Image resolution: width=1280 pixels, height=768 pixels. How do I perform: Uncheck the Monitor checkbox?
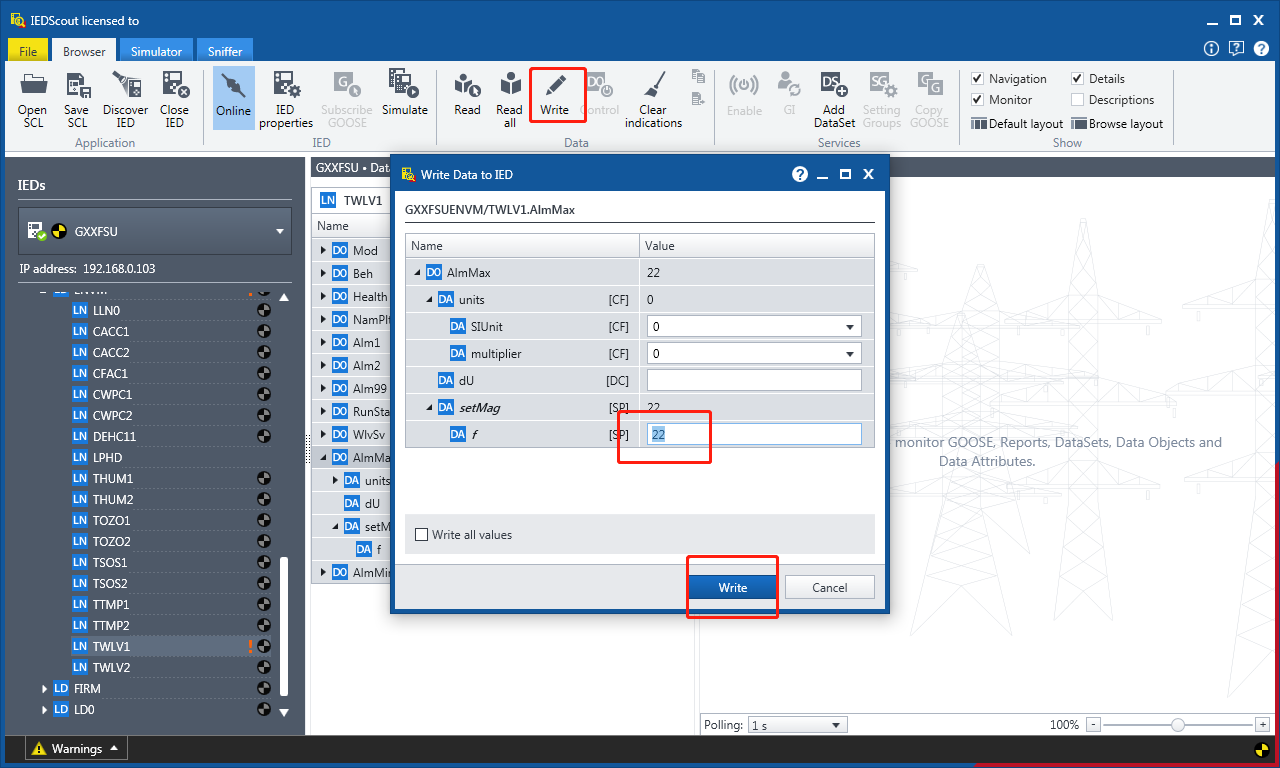(x=978, y=100)
